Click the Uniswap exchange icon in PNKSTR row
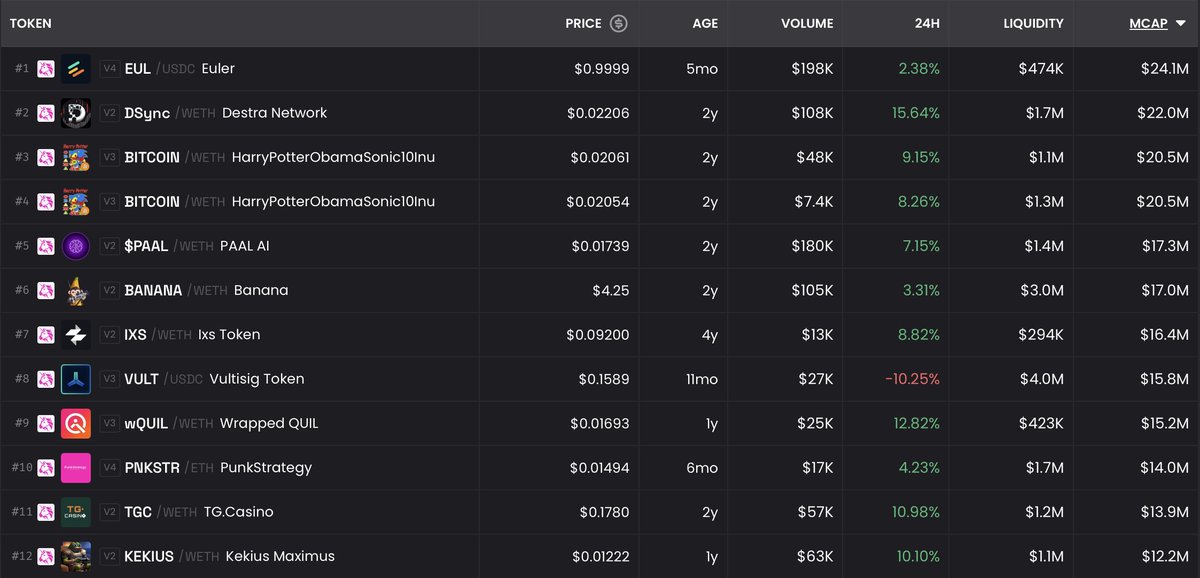Viewport: 1200px width, 578px height. [46, 468]
